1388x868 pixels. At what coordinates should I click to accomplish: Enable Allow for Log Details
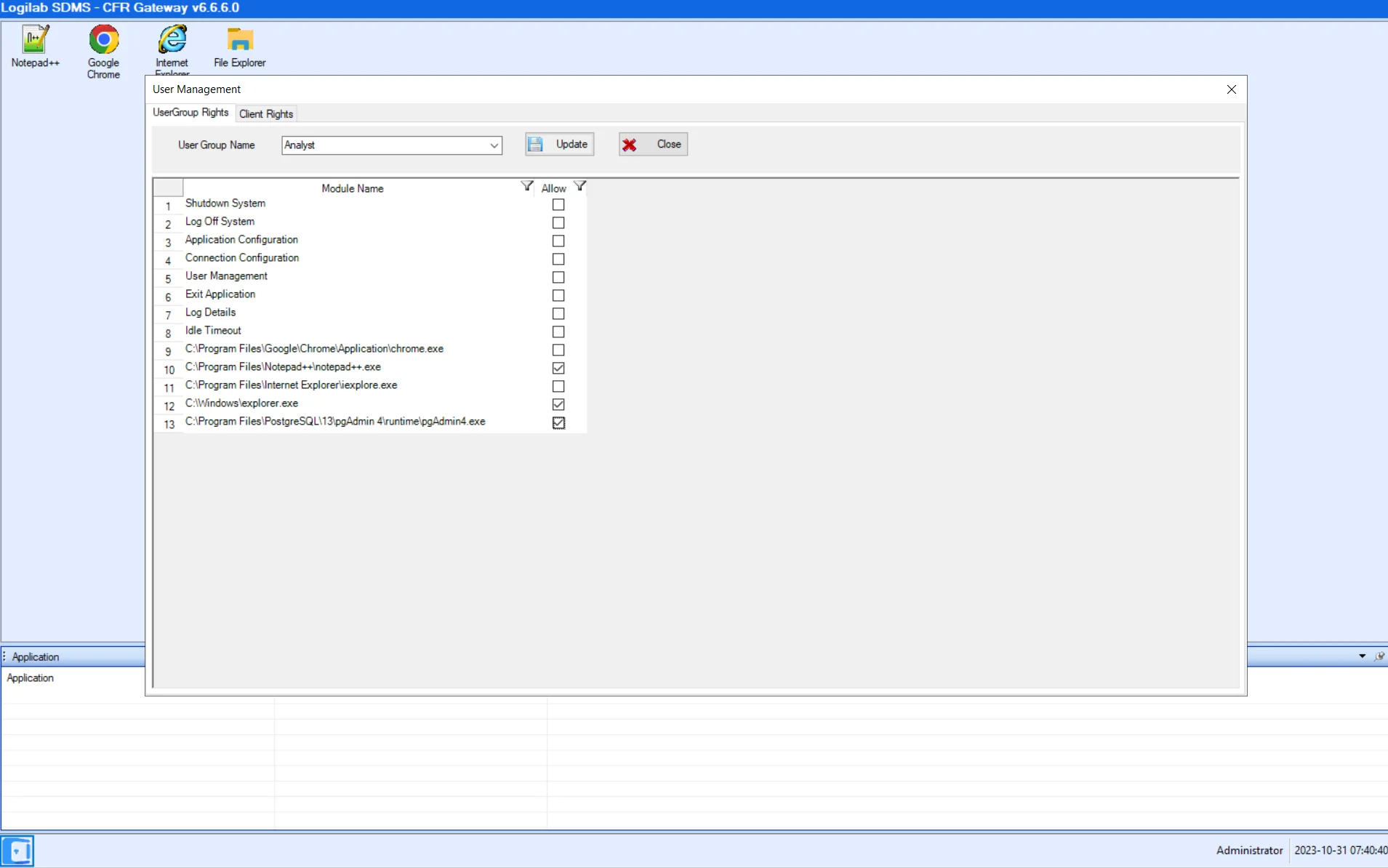[x=558, y=313]
